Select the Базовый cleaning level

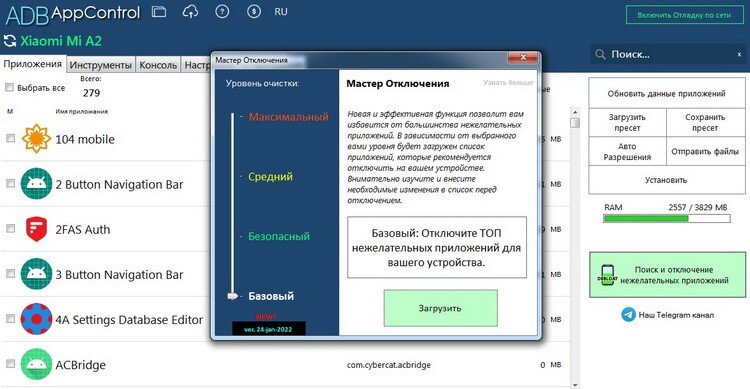point(271,296)
